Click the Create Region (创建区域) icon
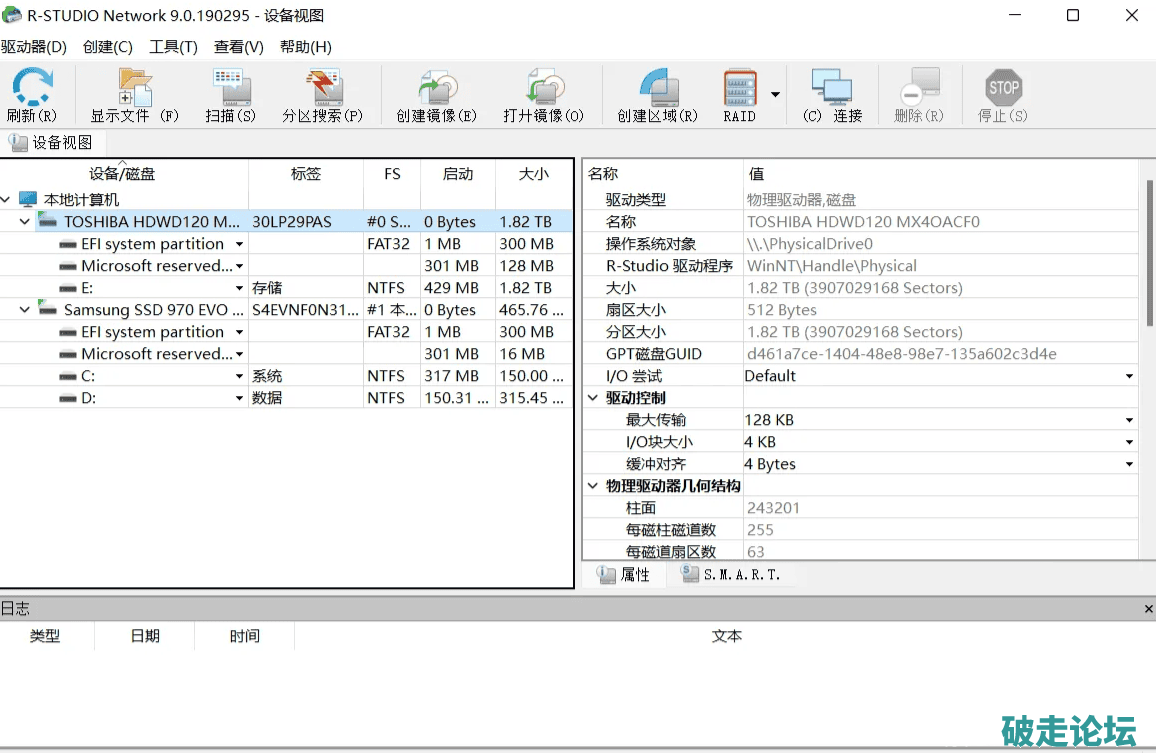1156x753 pixels. (657, 89)
